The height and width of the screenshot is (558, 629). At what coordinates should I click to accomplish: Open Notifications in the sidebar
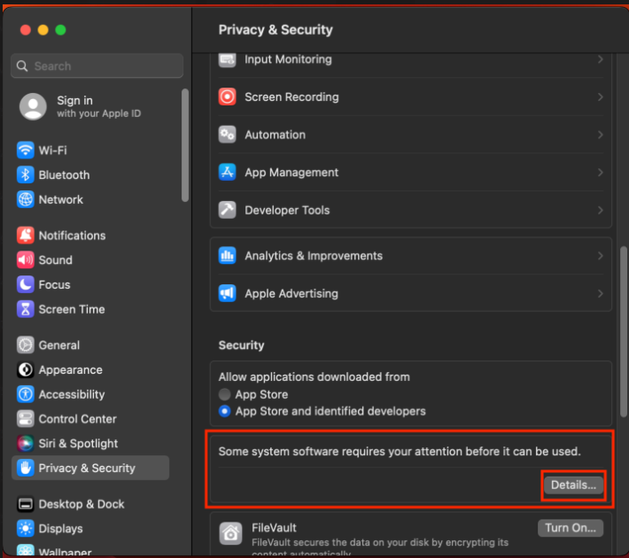click(x=71, y=236)
